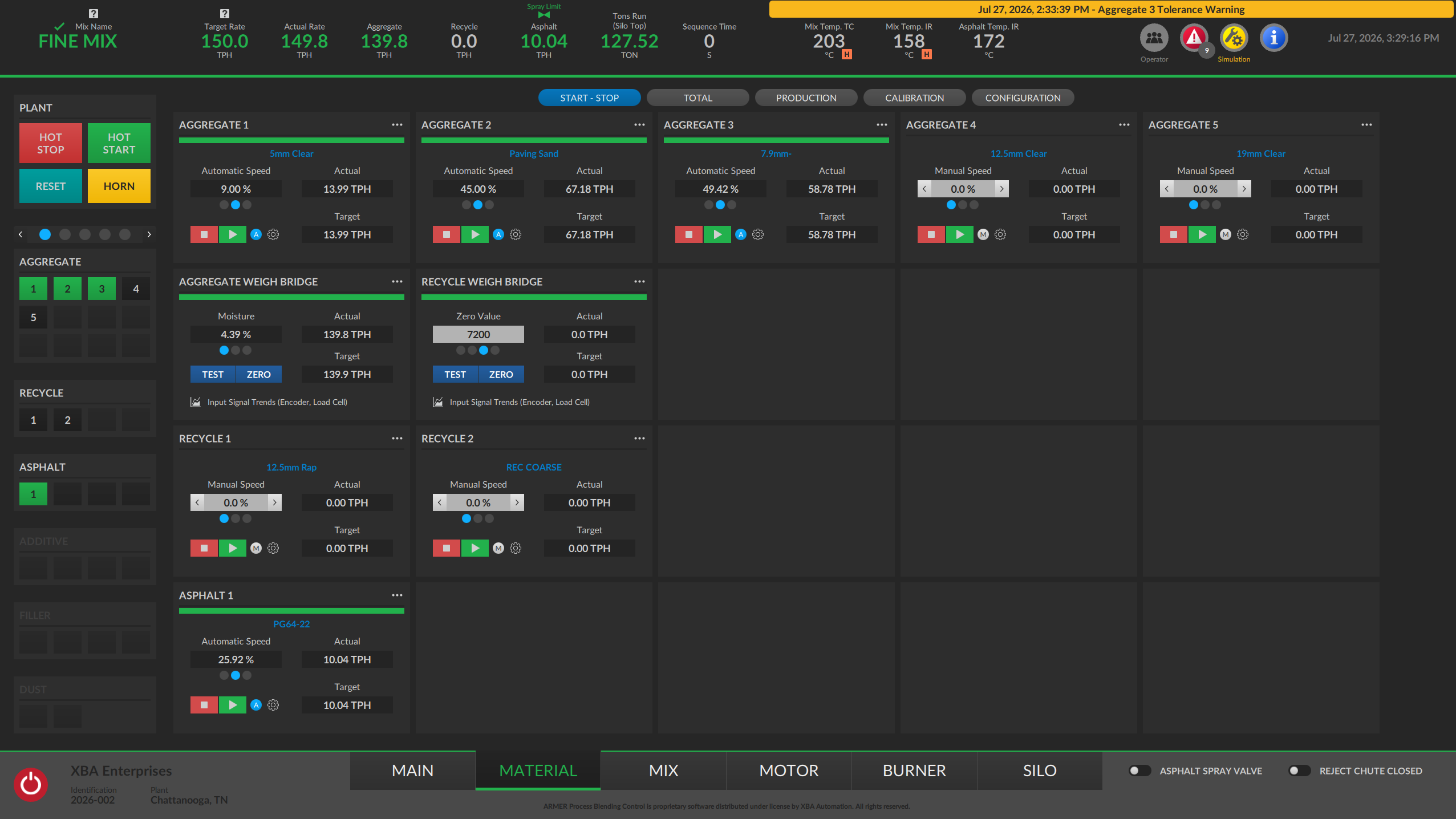Open Aggregate 5 settings gear

click(1243, 234)
